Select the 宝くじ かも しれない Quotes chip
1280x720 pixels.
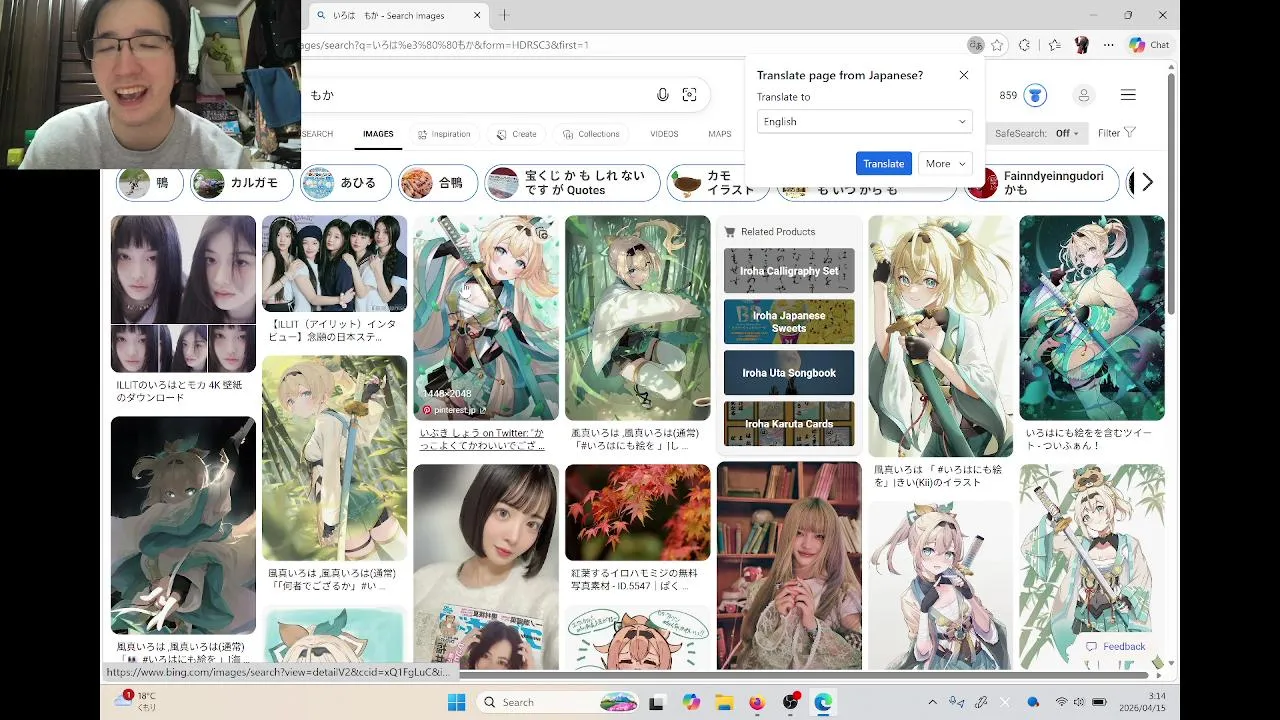[572, 183]
